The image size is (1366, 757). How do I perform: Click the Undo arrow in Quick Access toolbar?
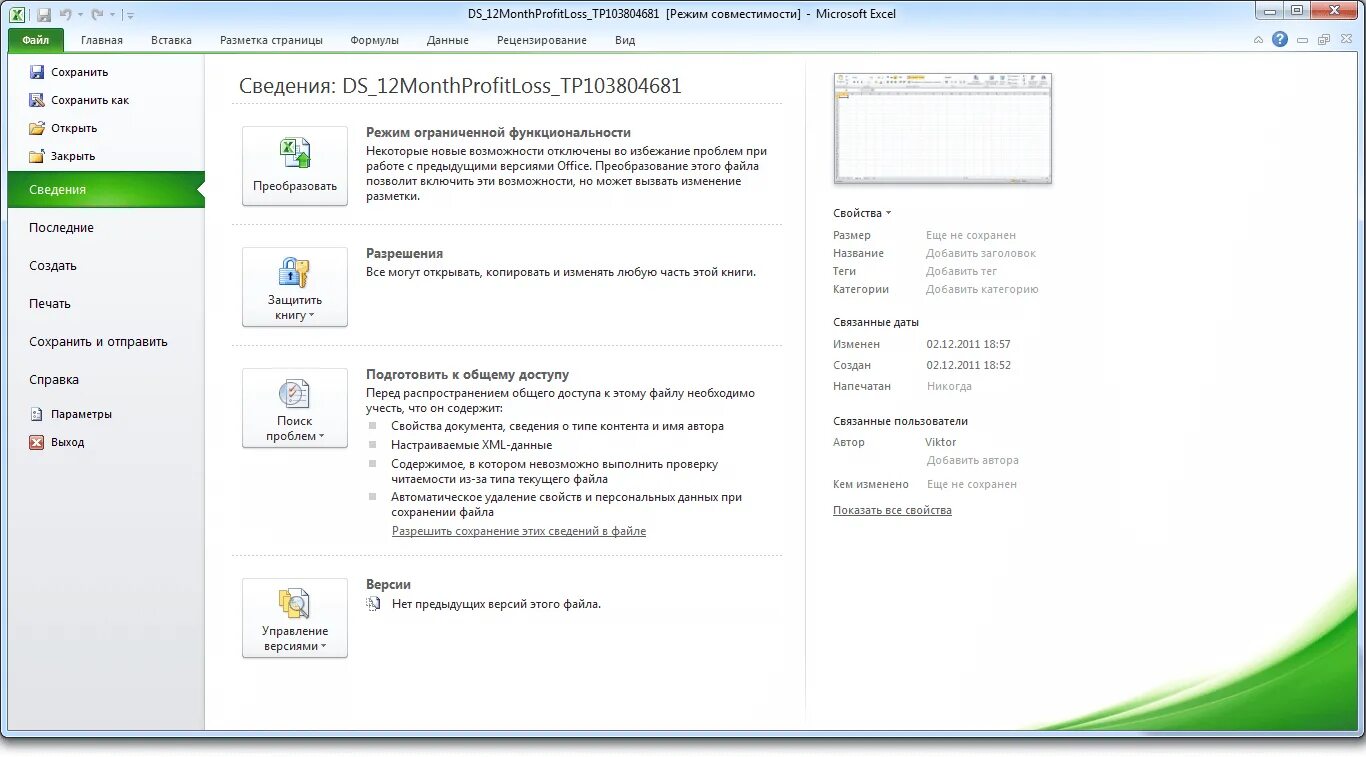pyautogui.click(x=65, y=15)
